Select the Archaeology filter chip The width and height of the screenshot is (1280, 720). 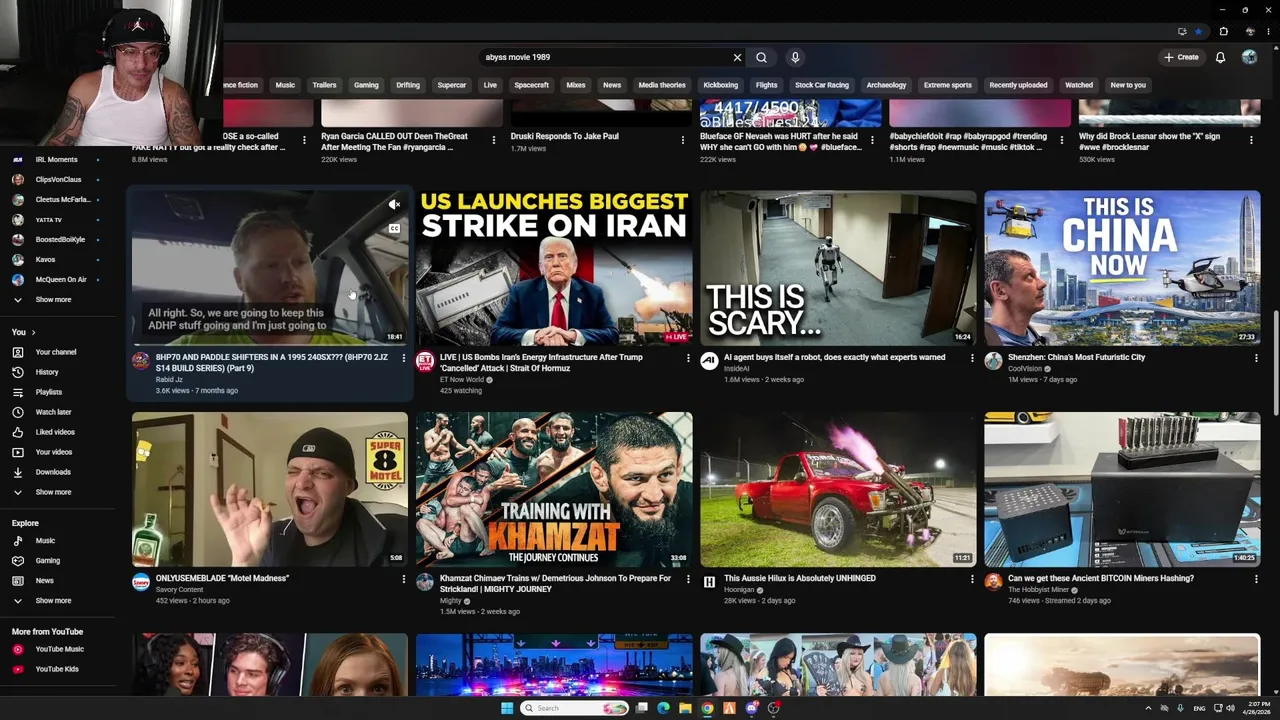[x=886, y=85]
